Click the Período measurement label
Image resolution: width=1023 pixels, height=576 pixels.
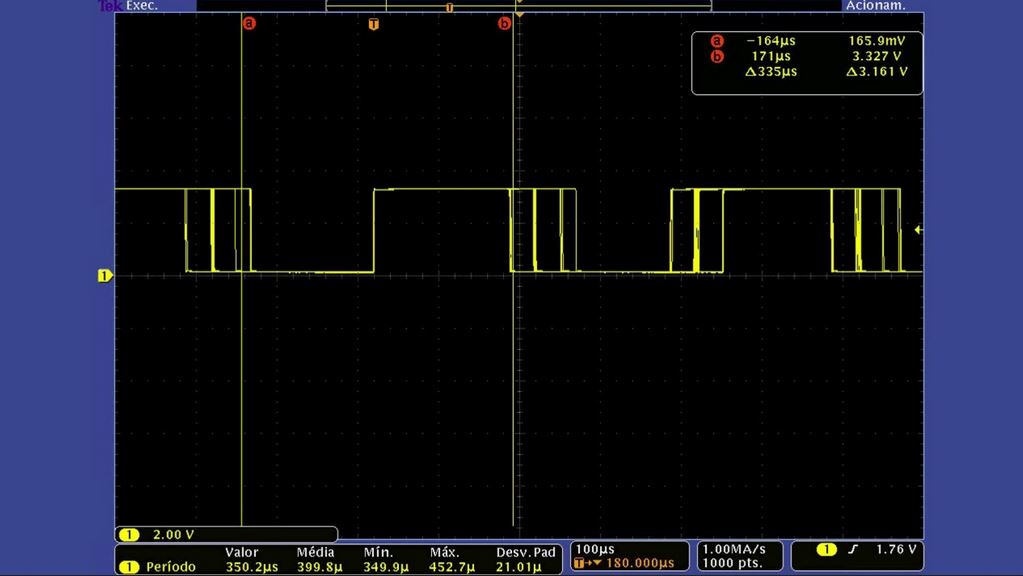[x=171, y=566]
